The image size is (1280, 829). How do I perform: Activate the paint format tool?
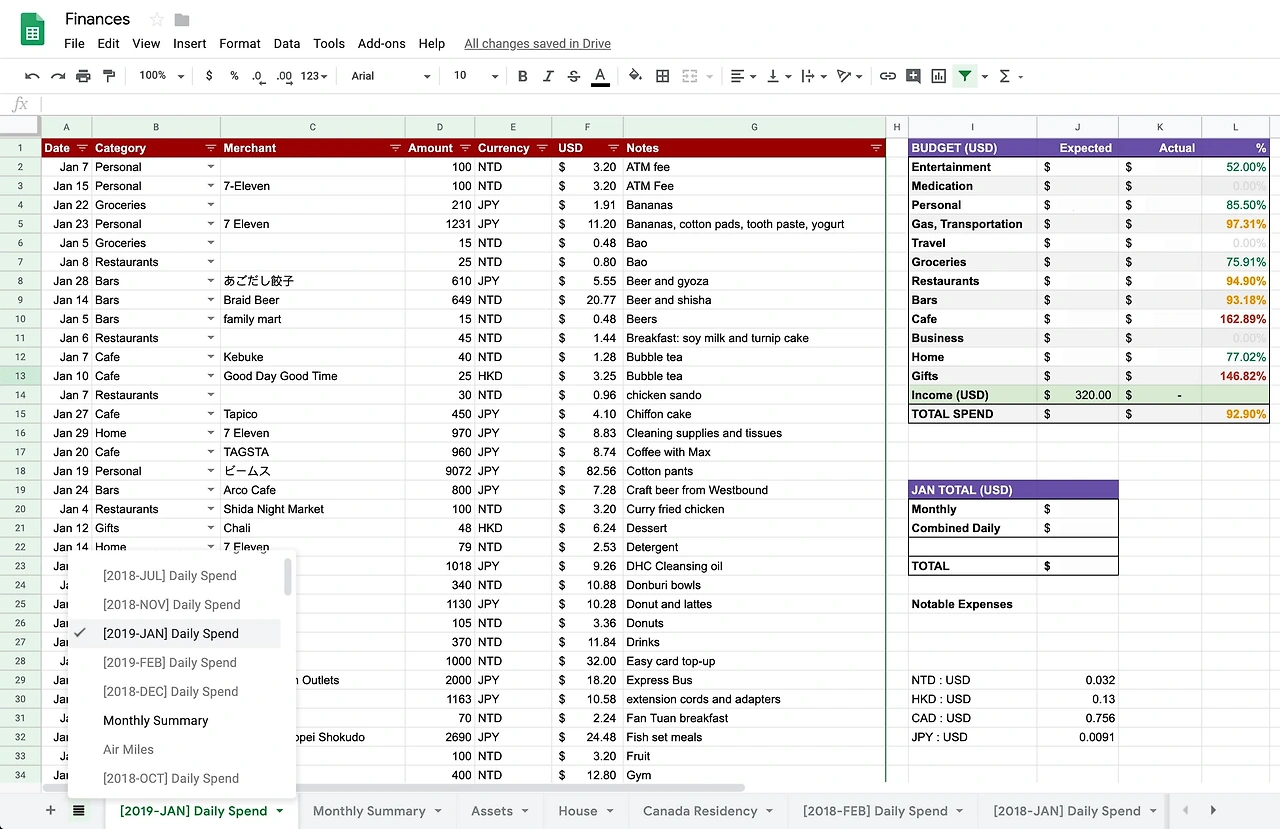pyautogui.click(x=109, y=76)
